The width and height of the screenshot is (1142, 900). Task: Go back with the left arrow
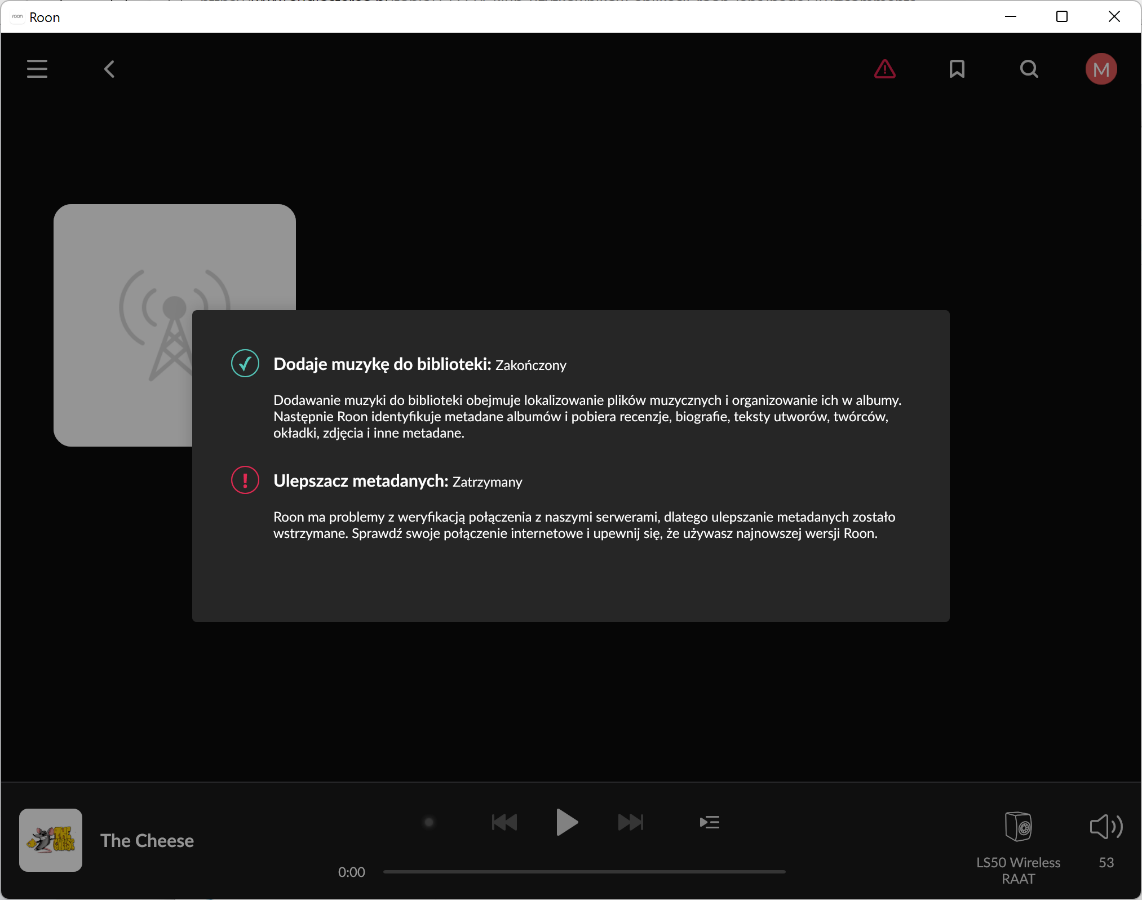coord(109,69)
